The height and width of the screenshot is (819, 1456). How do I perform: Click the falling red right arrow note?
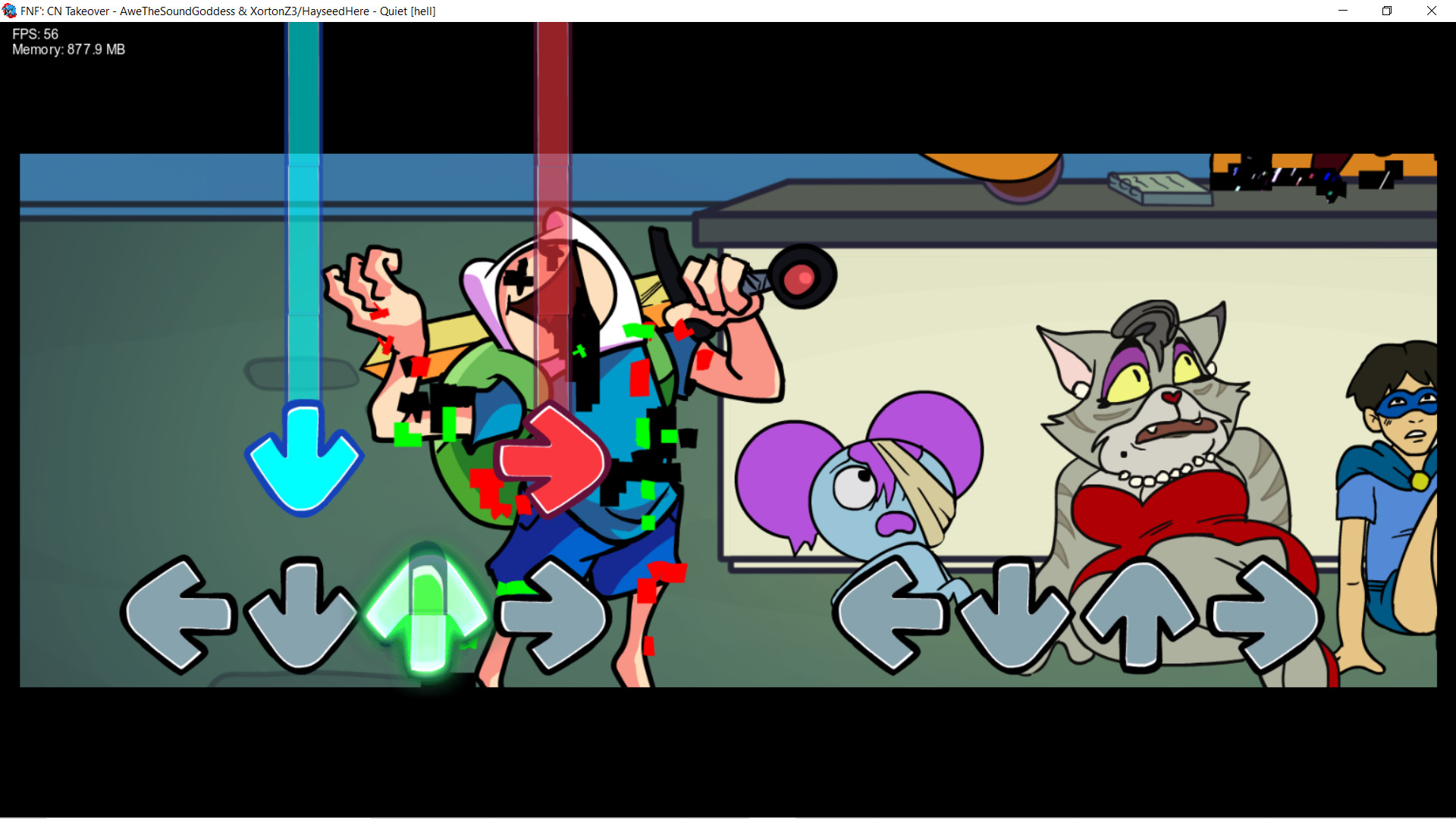552,459
